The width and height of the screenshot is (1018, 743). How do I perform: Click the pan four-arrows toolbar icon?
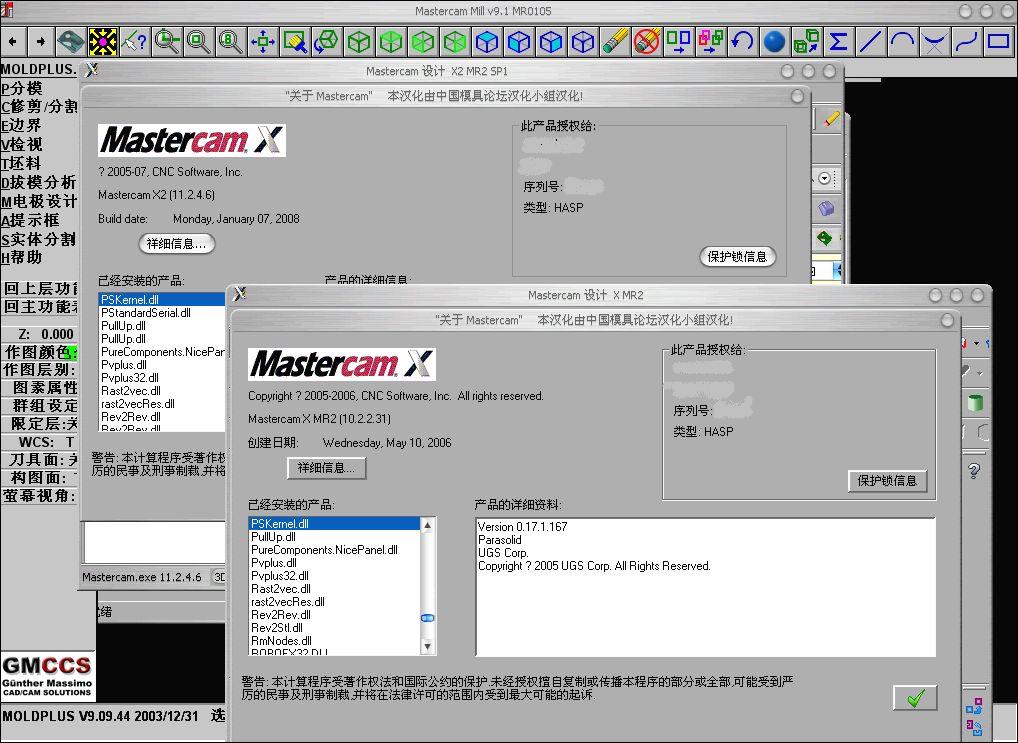click(x=263, y=42)
